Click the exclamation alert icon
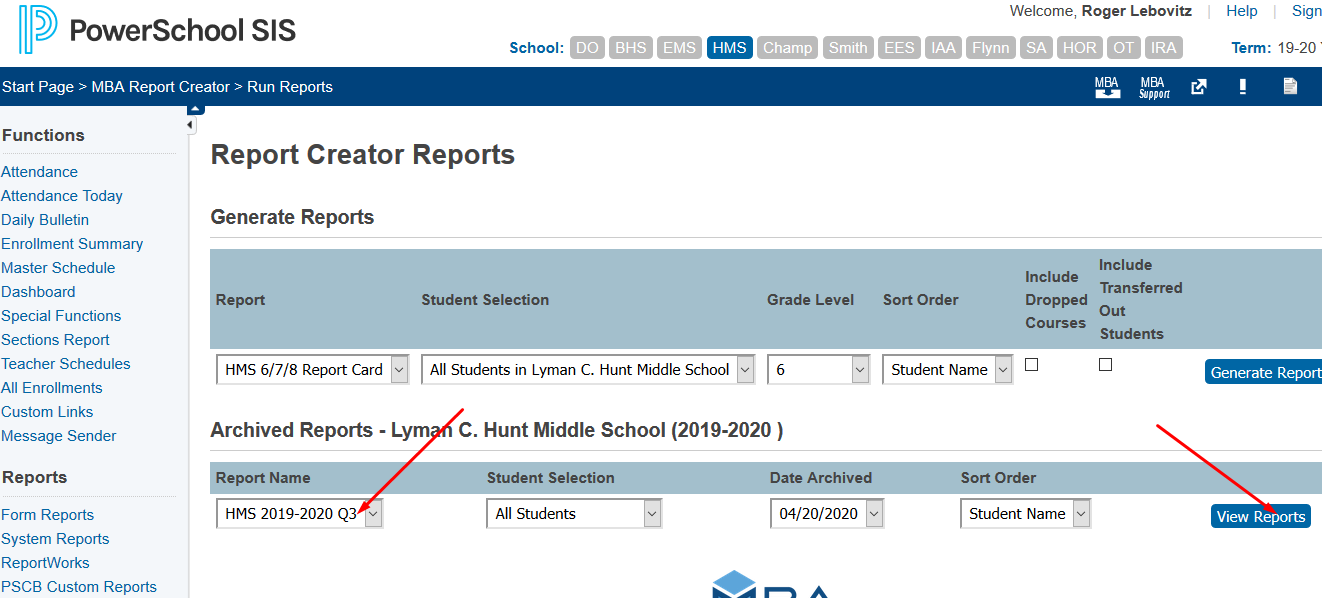The image size is (1322, 598). tap(1243, 87)
